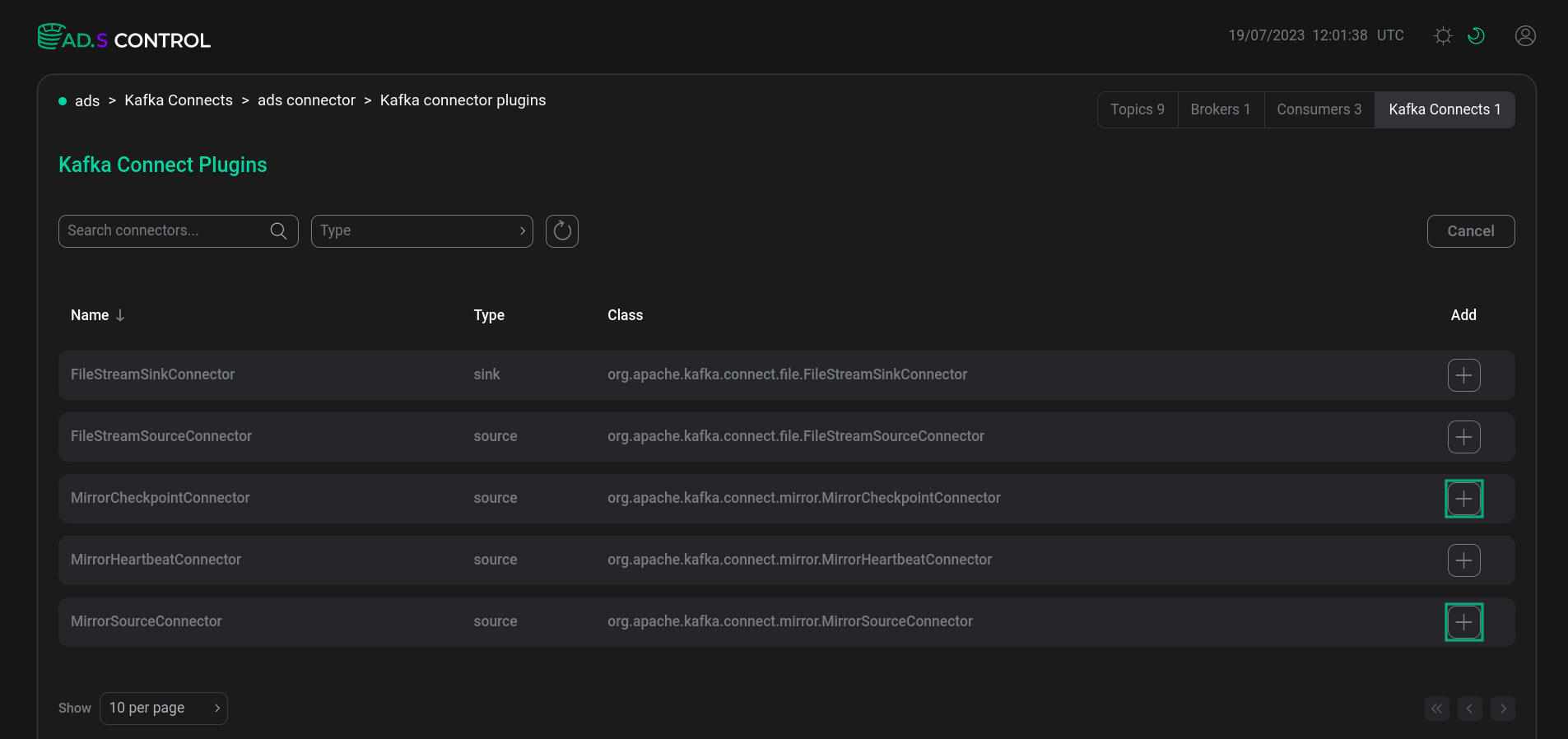Switch to the Consumers 3 tab

tap(1319, 109)
